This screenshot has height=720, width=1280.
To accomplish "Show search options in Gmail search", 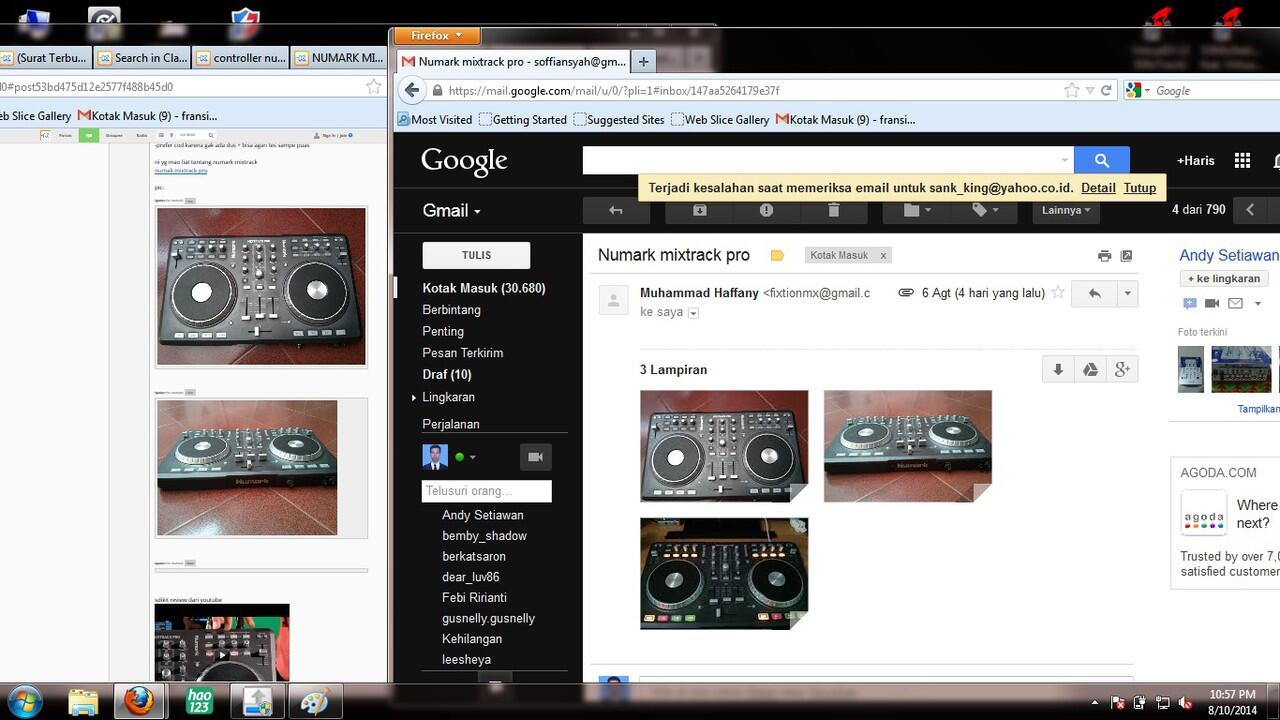I will coord(1064,160).
